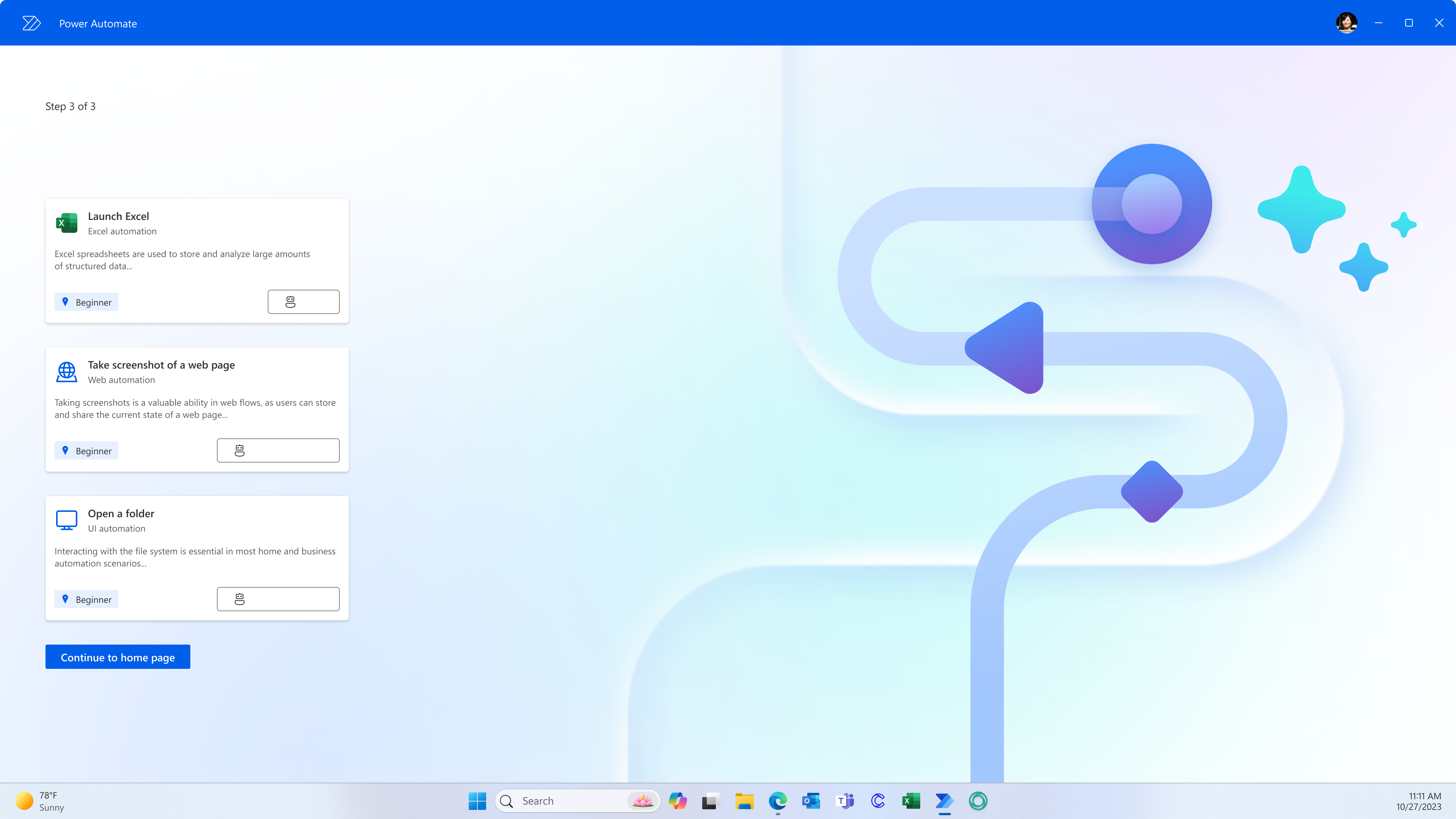This screenshot has width=1456, height=819.
Task: Click Beginner tag on Open a folder card
Action: click(86, 600)
